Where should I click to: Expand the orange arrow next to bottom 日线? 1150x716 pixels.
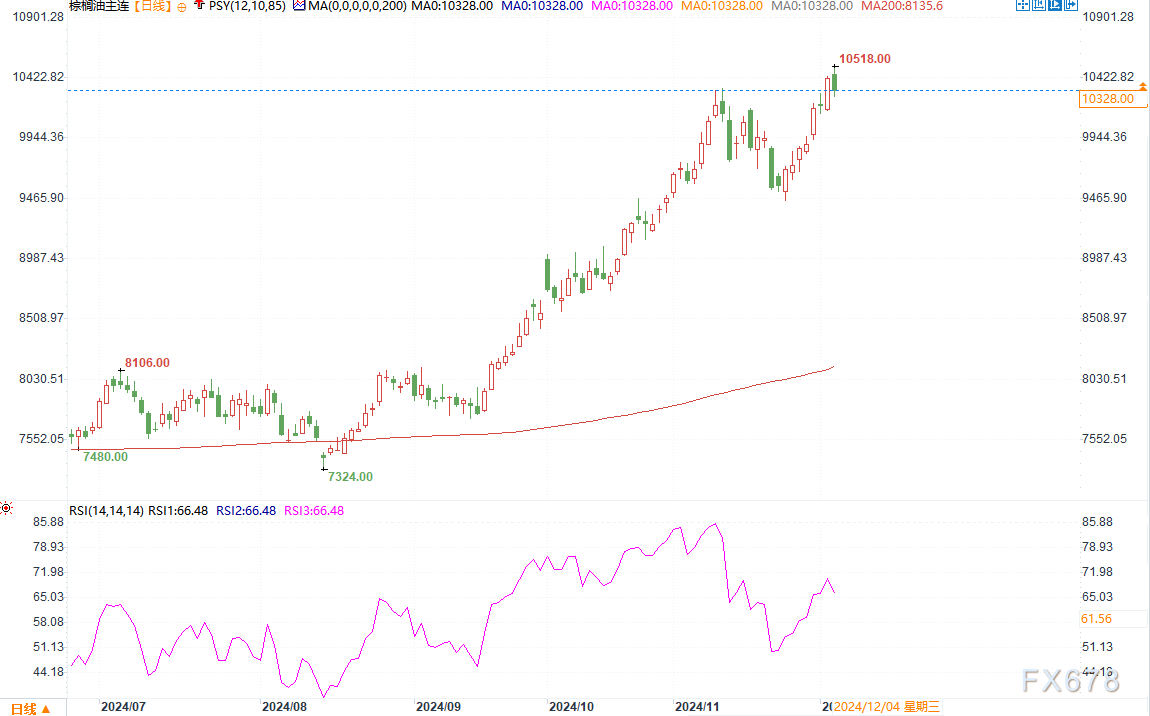click(45, 709)
